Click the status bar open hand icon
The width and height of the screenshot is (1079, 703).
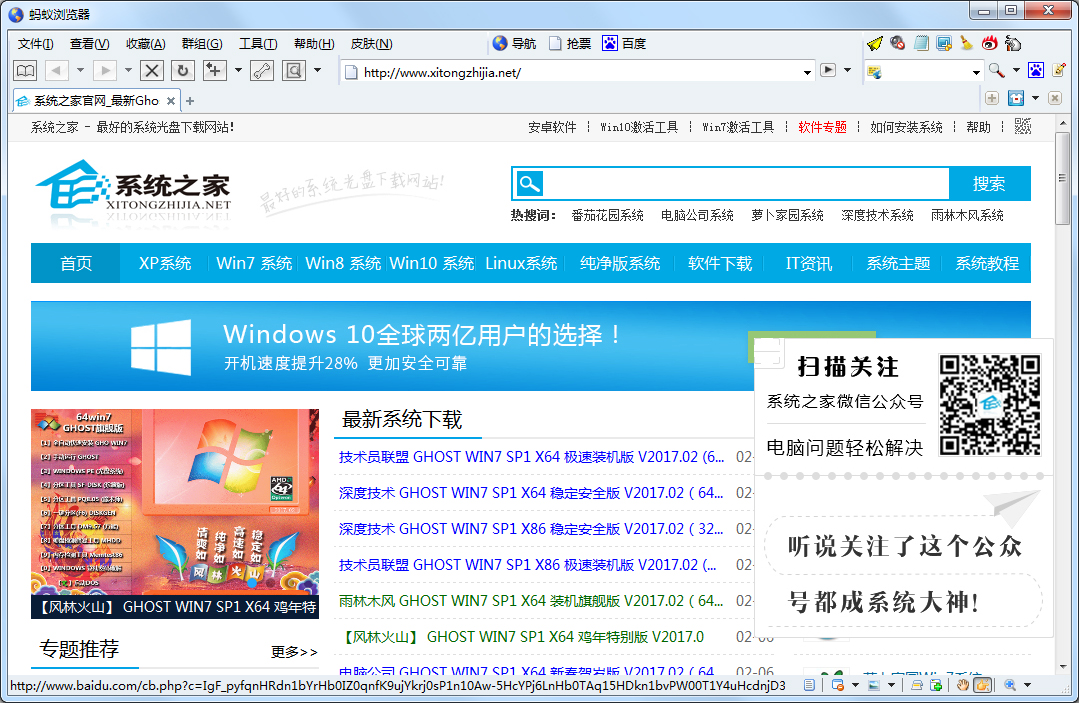point(963,685)
